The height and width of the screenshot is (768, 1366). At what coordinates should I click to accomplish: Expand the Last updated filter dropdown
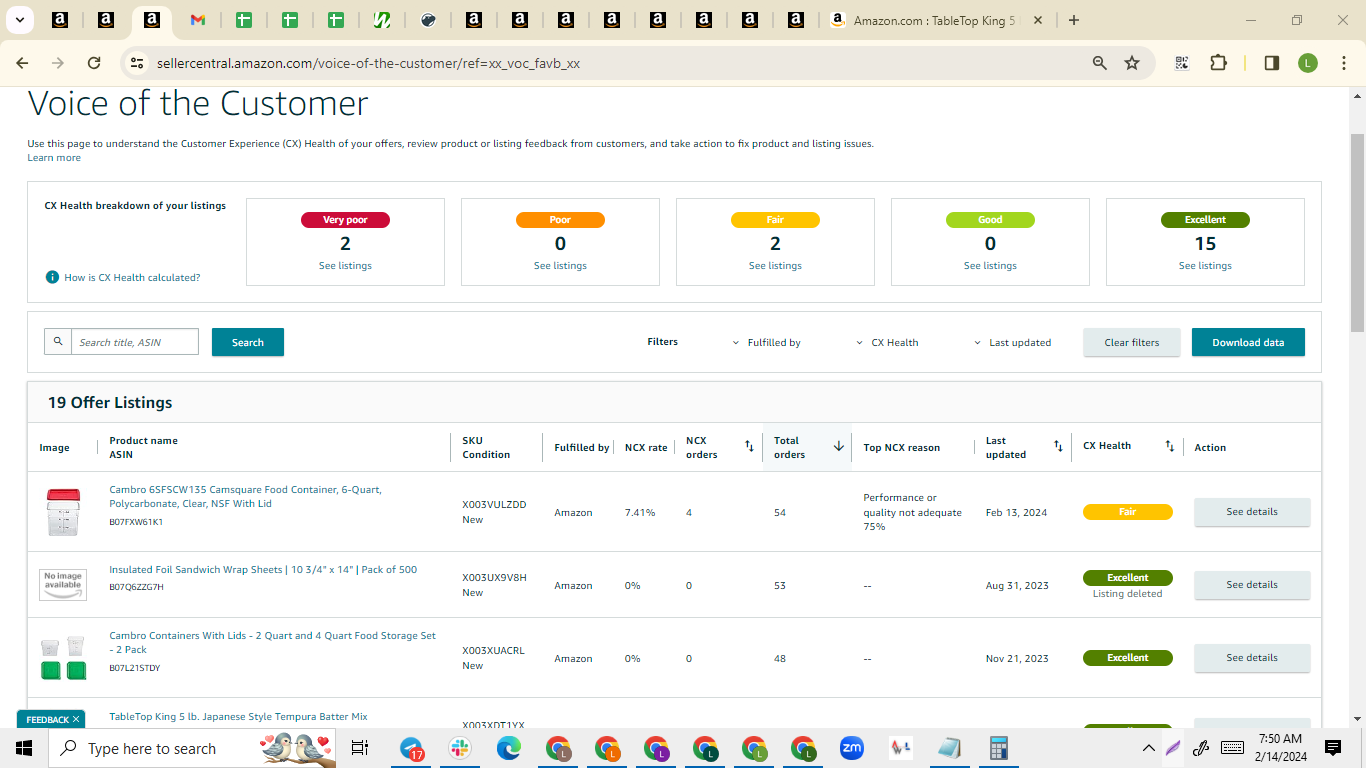point(1012,342)
